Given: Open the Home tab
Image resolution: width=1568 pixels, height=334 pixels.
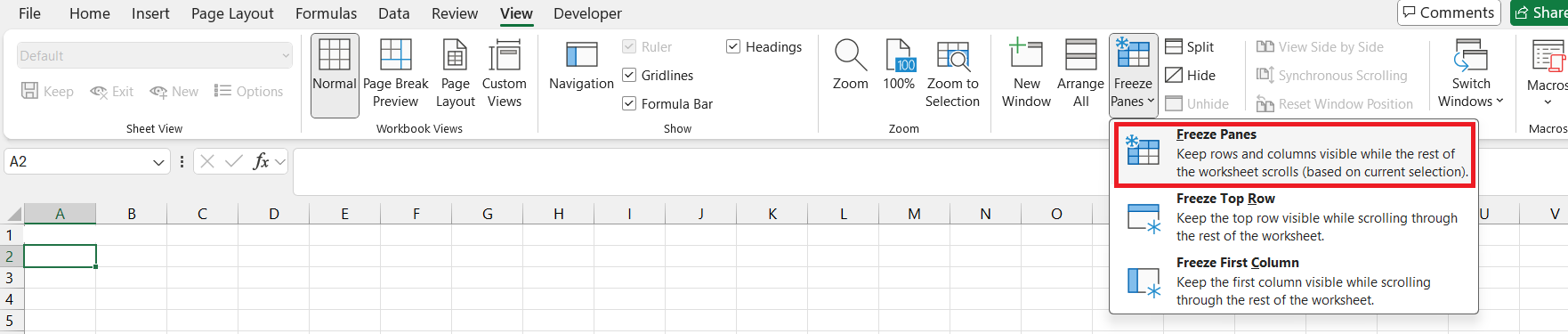Looking at the screenshot, I should coord(90,13).
